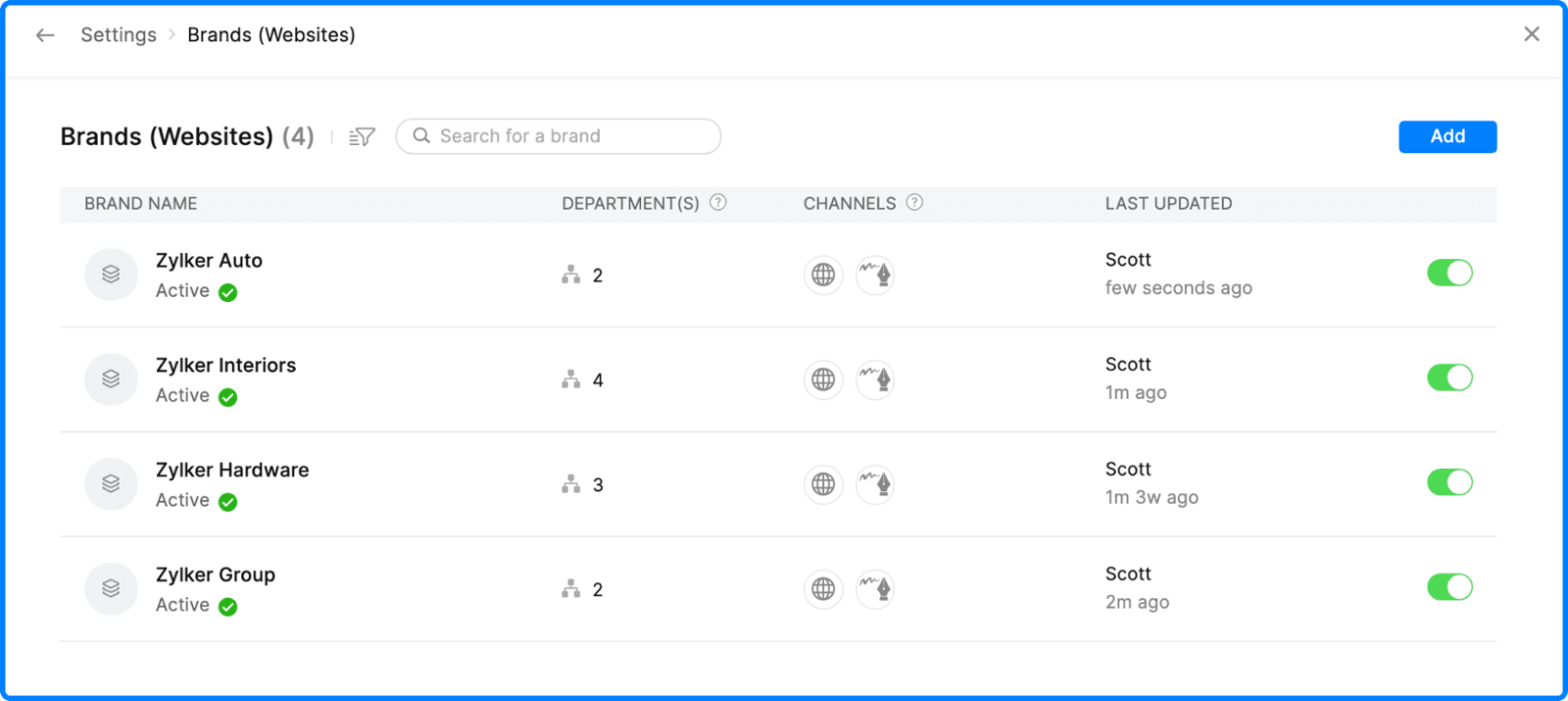Click Zylker Interiors pen channel icon
1568x701 pixels.
875,379
